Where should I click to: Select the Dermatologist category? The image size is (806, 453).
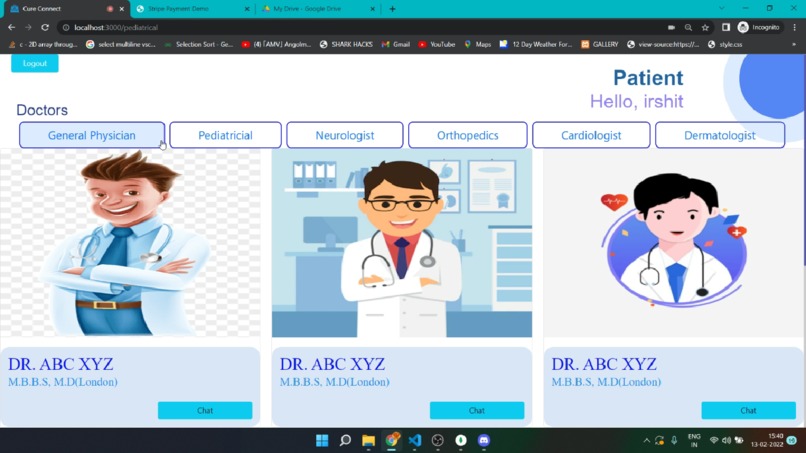[x=720, y=135]
